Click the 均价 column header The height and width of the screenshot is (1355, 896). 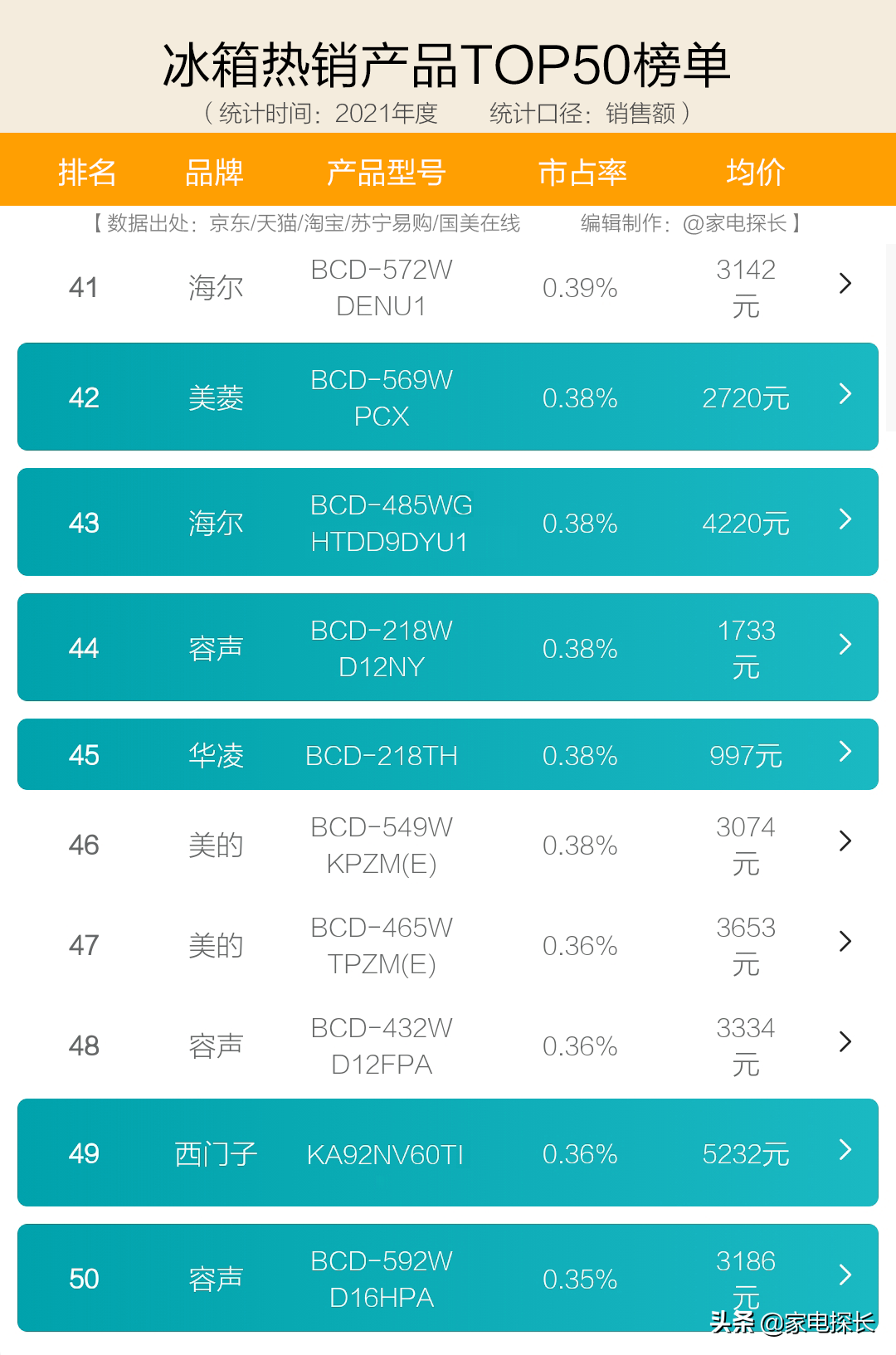click(x=755, y=173)
